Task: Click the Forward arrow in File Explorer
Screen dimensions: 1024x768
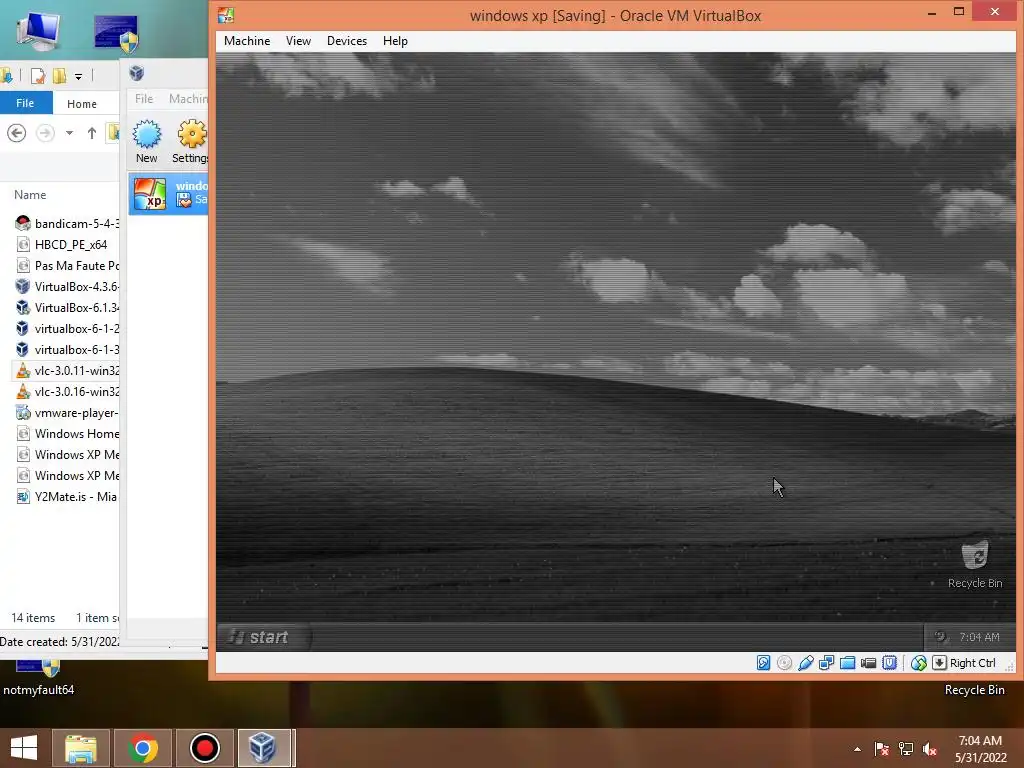Action: [x=45, y=133]
